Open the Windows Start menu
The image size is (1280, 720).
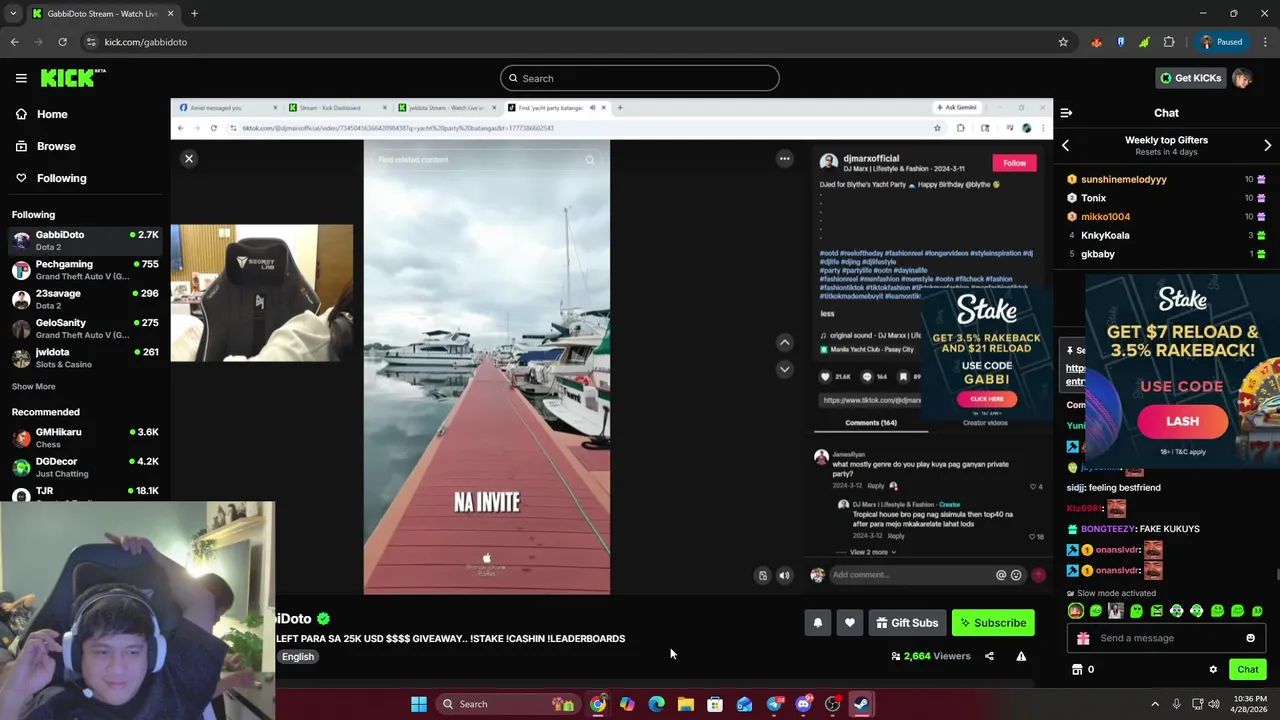419,704
